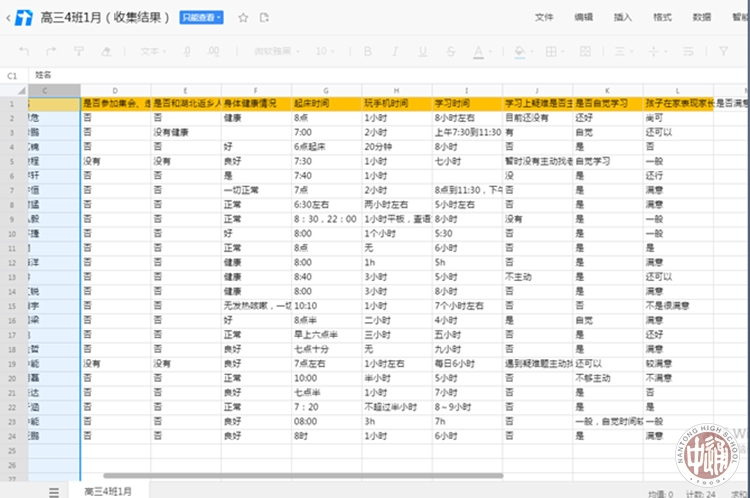
Task: Expand the 只能查看 permission dropdown
Action: pyautogui.click(x=201, y=17)
